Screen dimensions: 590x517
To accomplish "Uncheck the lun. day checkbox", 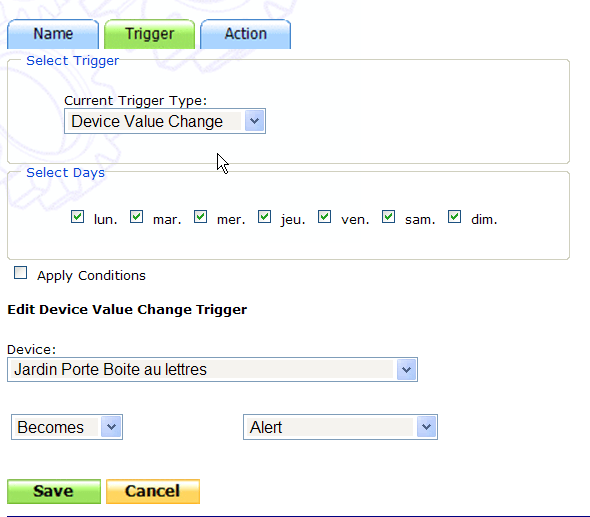I will point(78,217).
